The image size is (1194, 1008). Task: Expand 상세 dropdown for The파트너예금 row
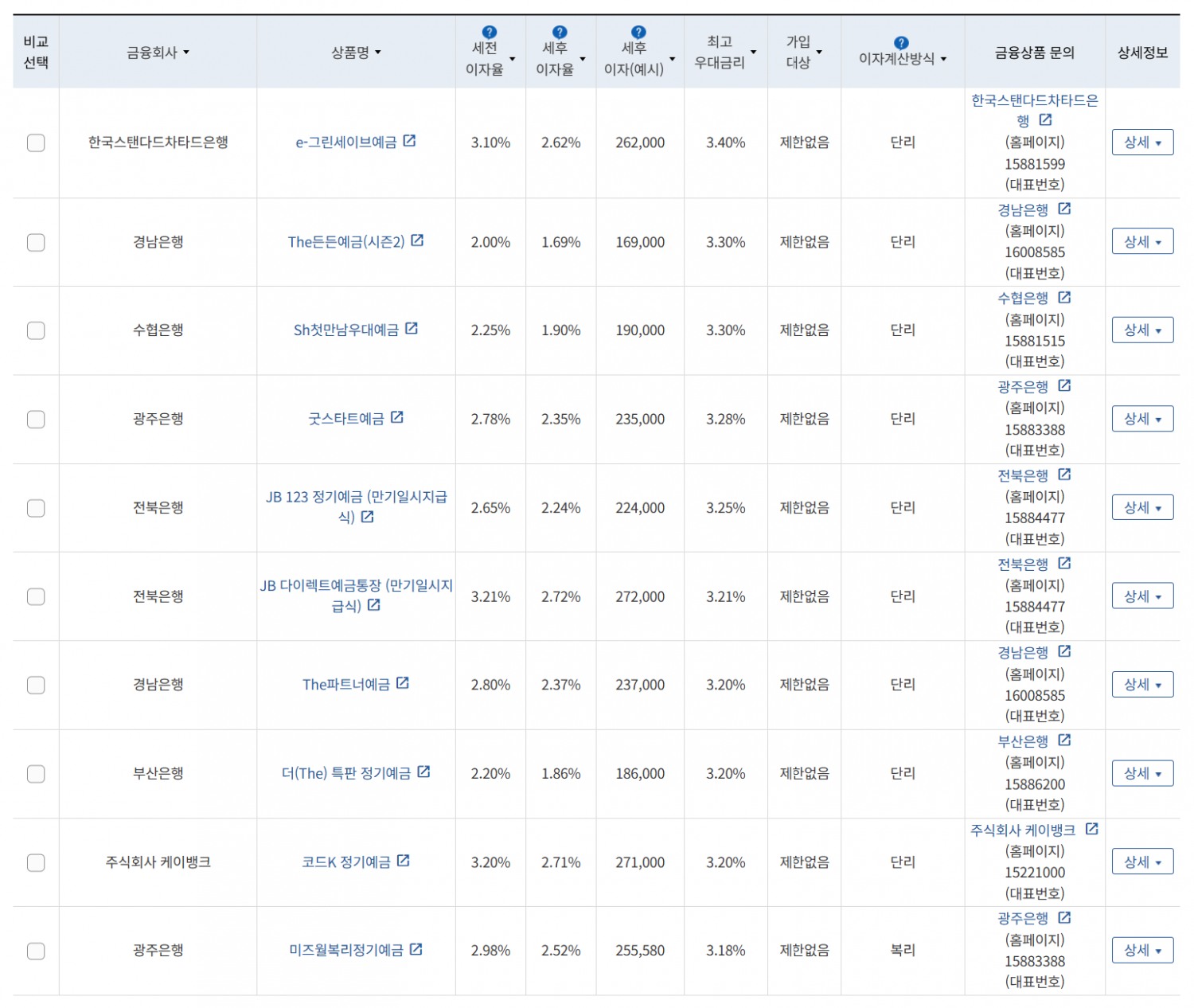click(x=1142, y=685)
